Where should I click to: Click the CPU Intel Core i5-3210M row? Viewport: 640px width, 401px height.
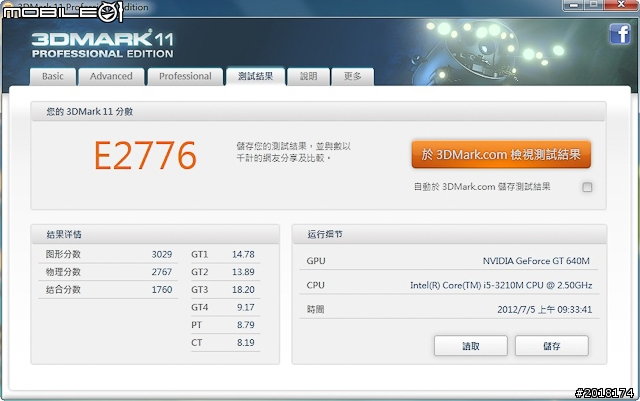click(x=447, y=285)
